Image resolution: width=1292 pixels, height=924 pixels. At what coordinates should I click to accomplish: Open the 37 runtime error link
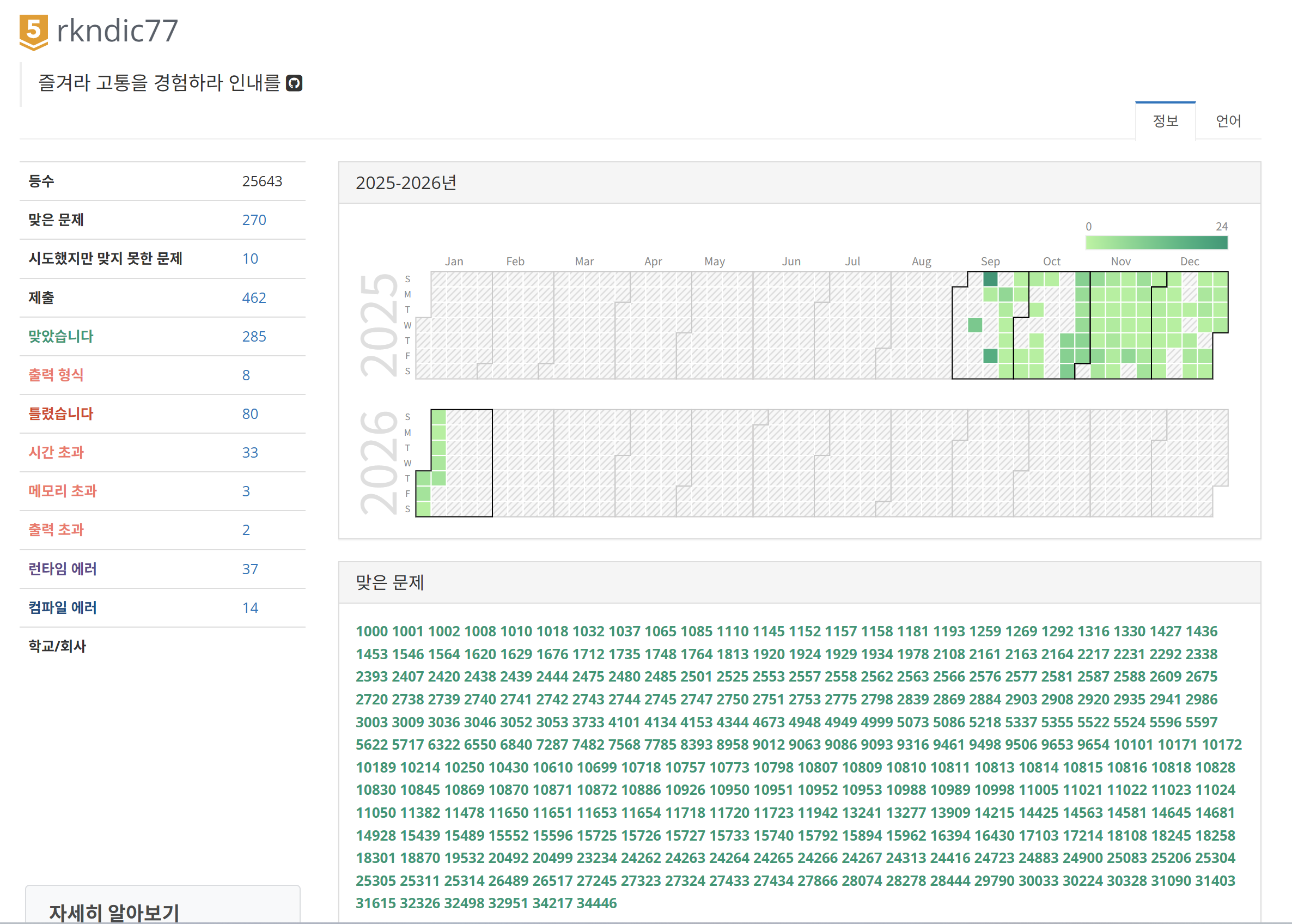click(249, 569)
